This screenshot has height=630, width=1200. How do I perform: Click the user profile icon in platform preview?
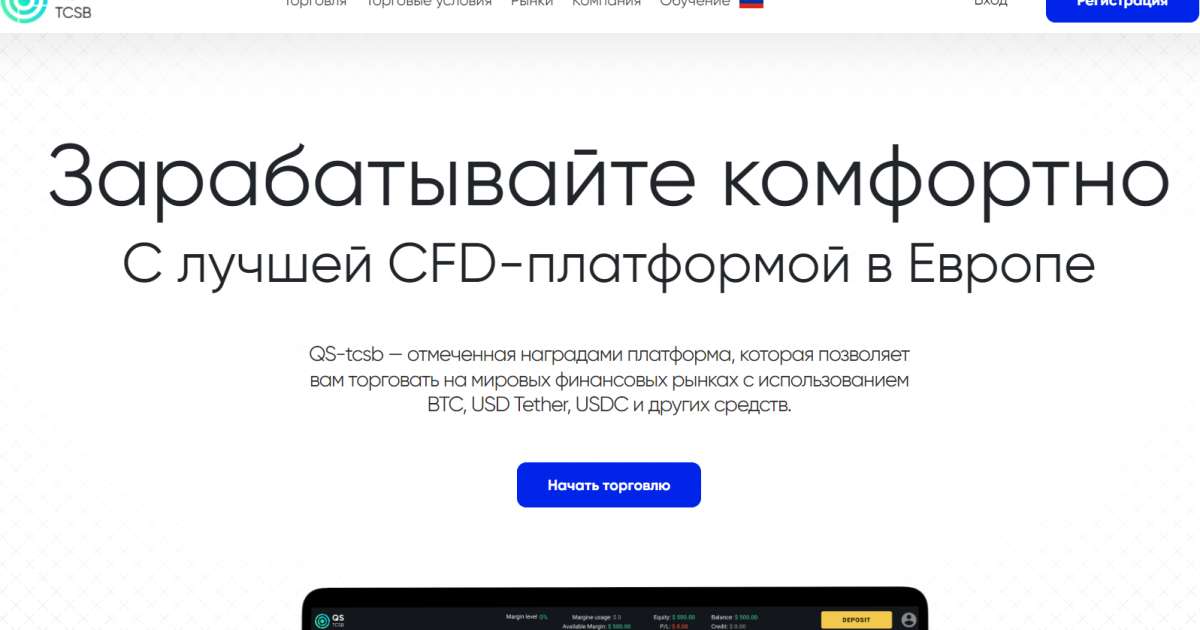[x=909, y=620]
